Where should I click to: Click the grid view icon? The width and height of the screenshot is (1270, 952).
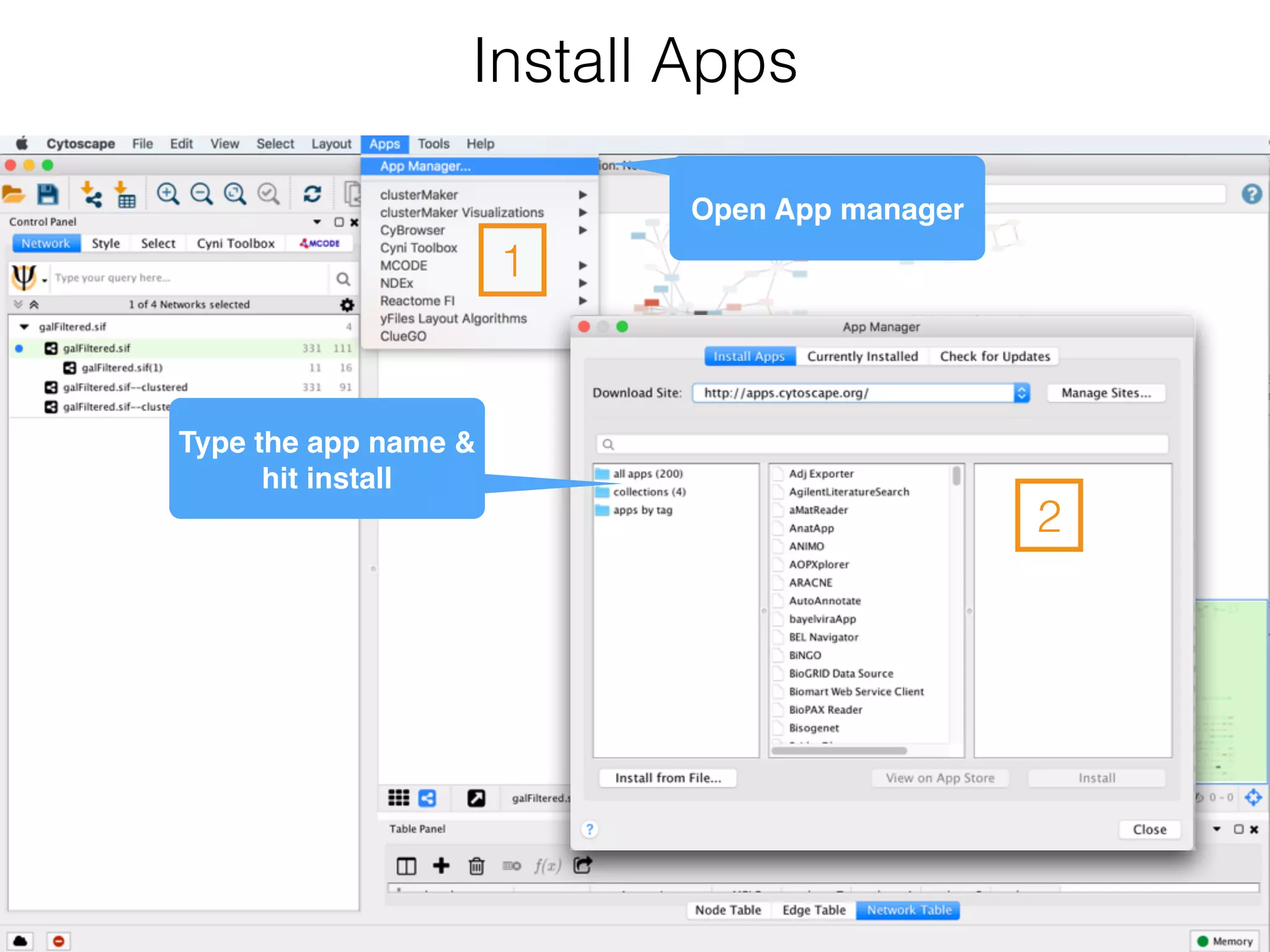(x=398, y=798)
